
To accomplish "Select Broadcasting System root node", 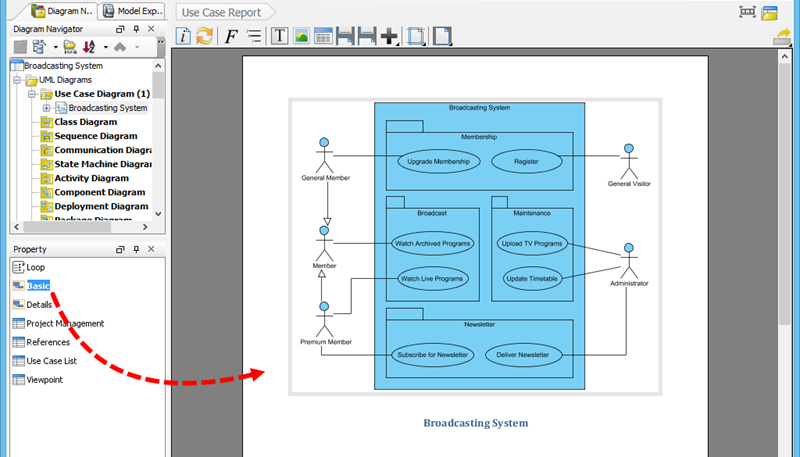I will 63,66.
